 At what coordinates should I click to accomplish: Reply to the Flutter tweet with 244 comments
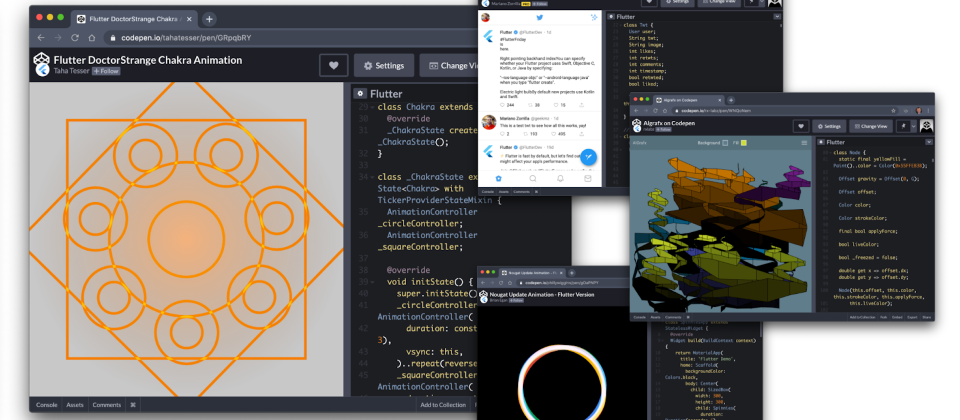(x=503, y=105)
